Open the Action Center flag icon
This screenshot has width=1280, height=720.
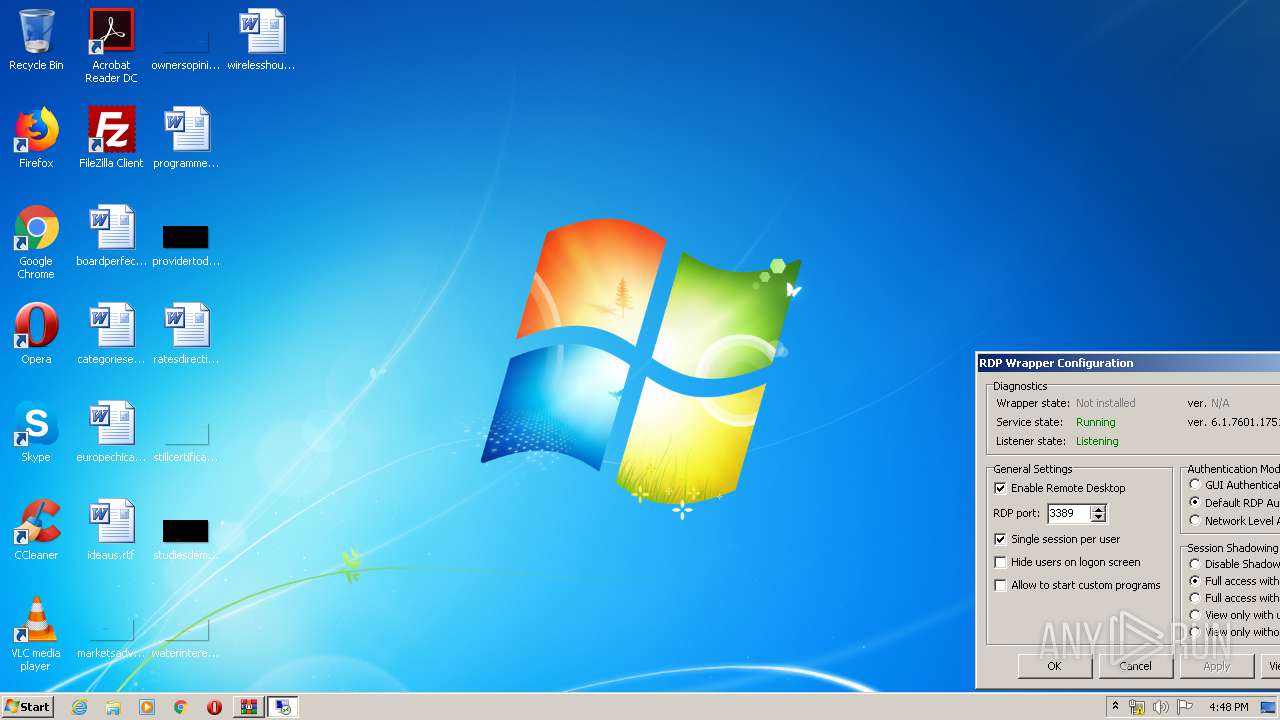point(1185,707)
